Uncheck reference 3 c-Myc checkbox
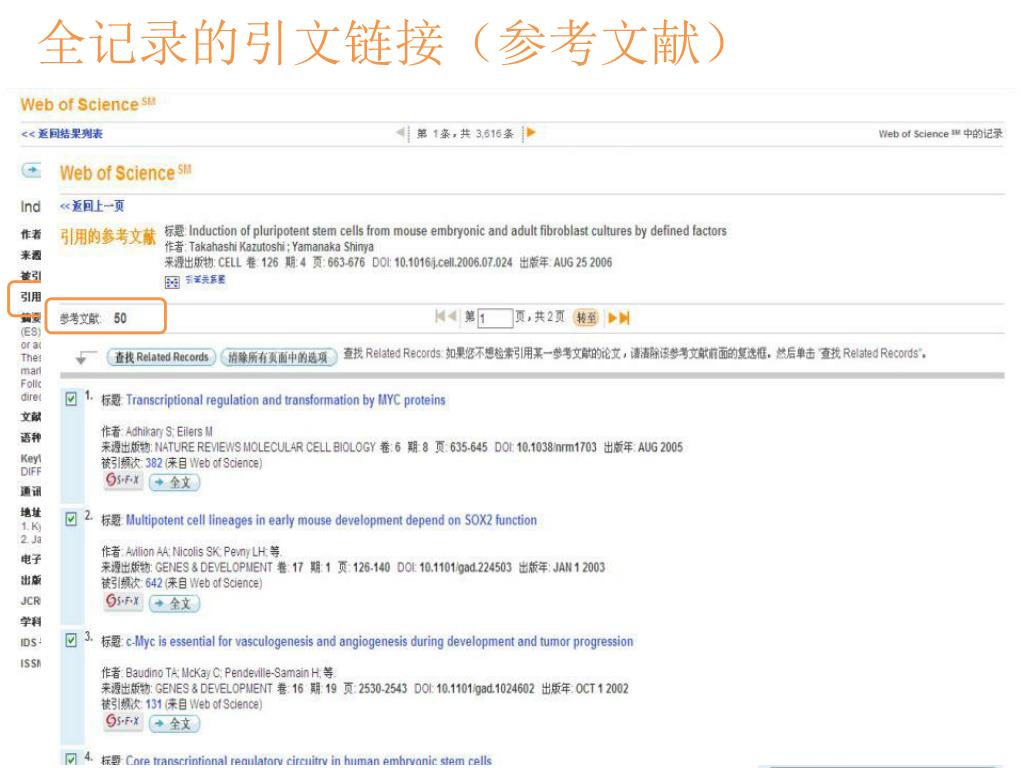The image size is (1024, 768). coord(71,641)
